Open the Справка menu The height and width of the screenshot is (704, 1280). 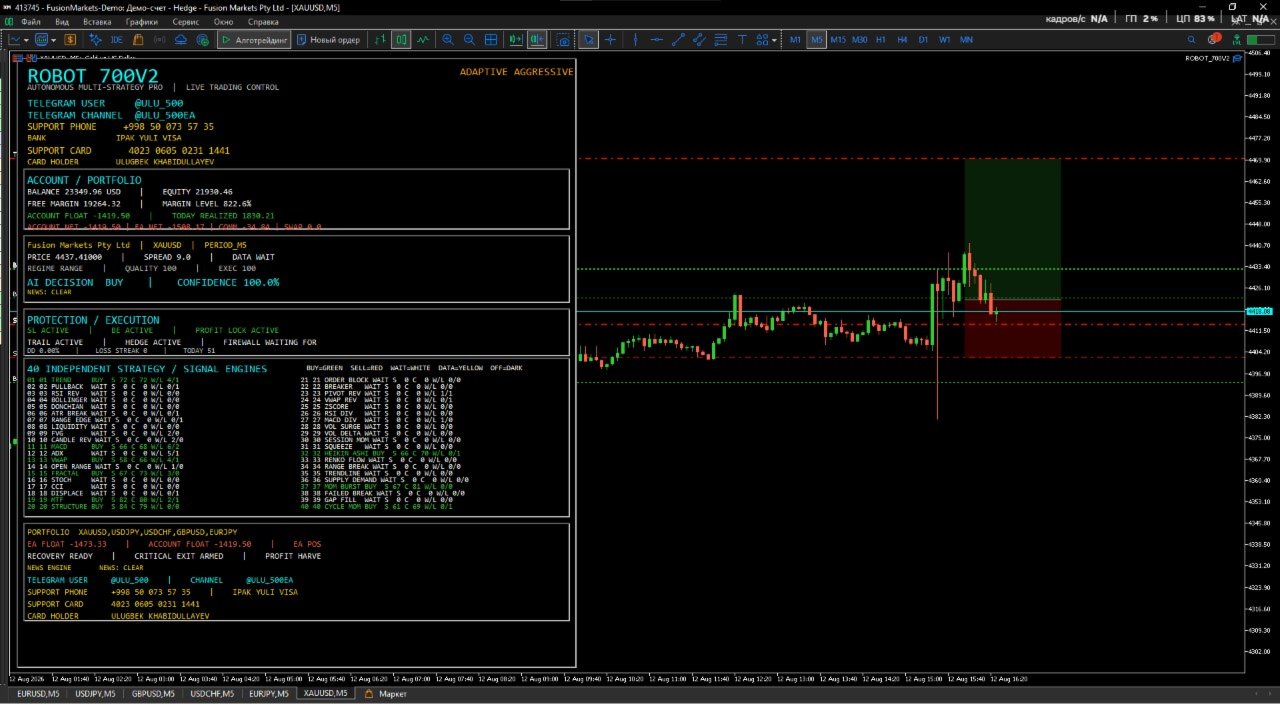point(263,21)
